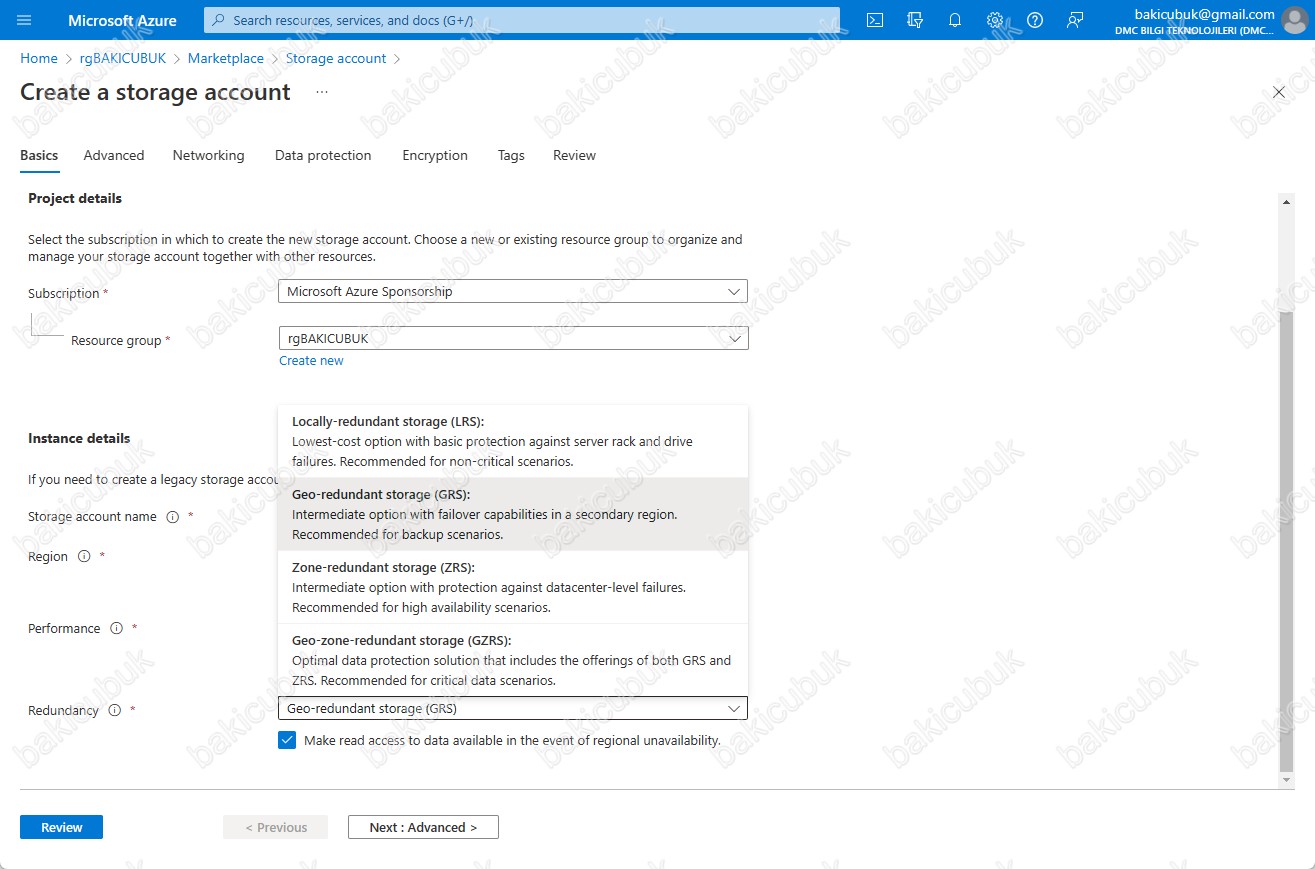Click the scrollbar up arrow
The height and width of the screenshot is (869, 1315).
point(1286,201)
